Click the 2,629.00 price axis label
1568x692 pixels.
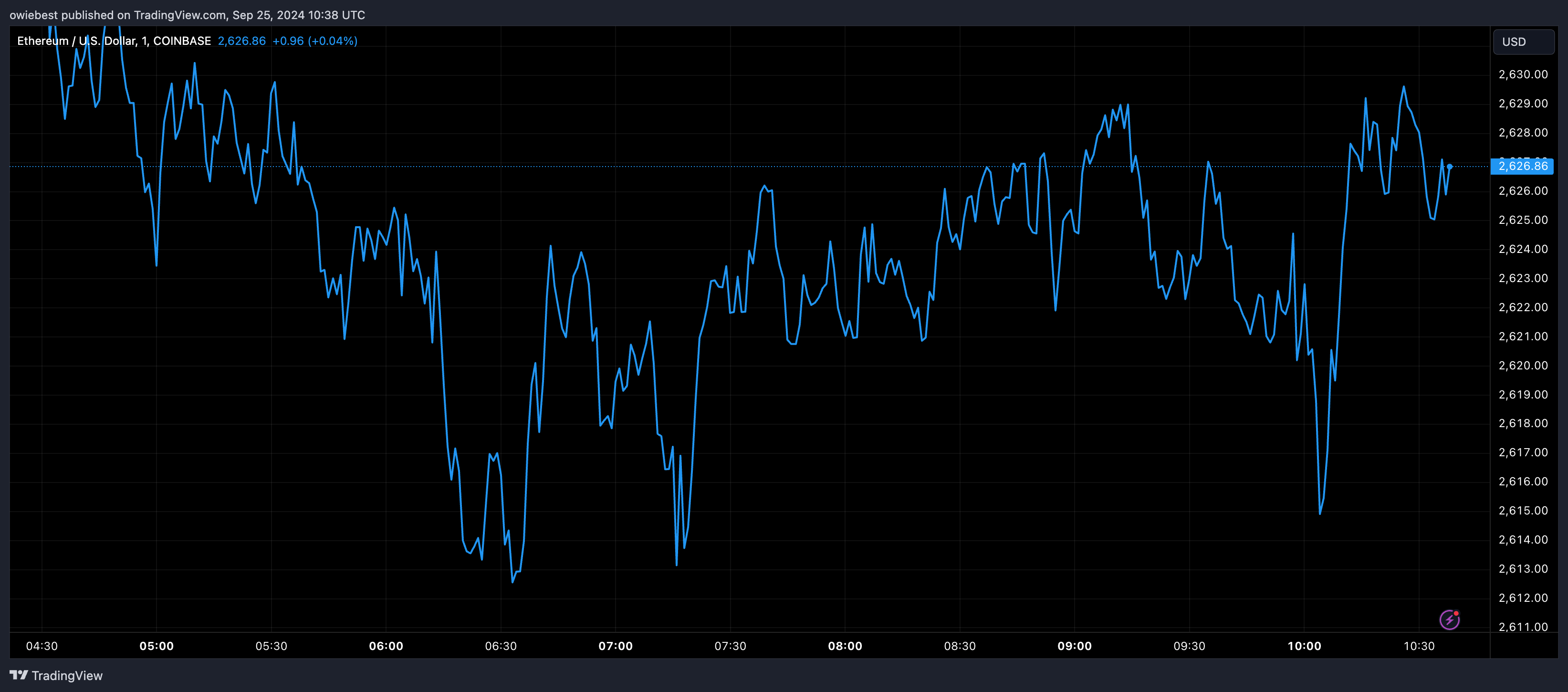coord(1523,104)
